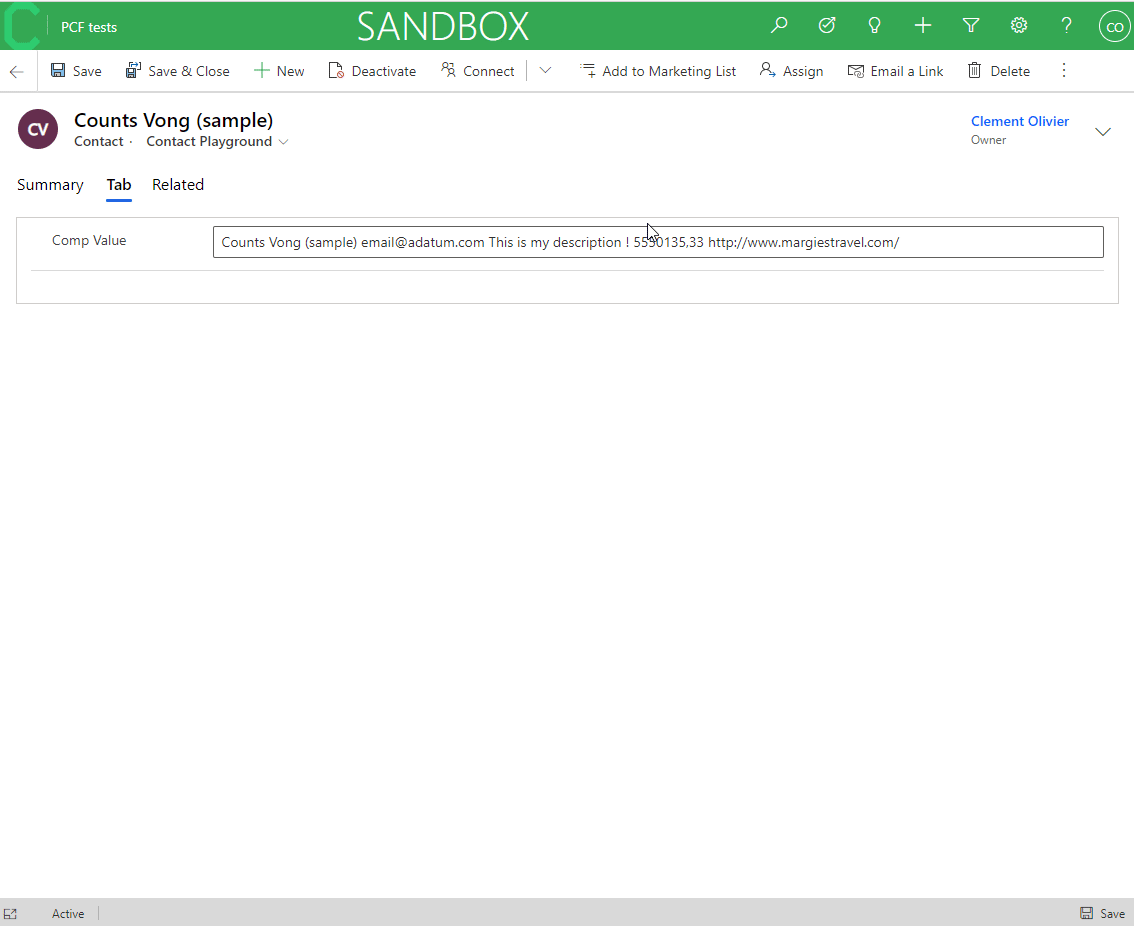Click the pop-out icon in status bar
Image resolution: width=1134 pixels, height=926 pixels.
(x=11, y=913)
